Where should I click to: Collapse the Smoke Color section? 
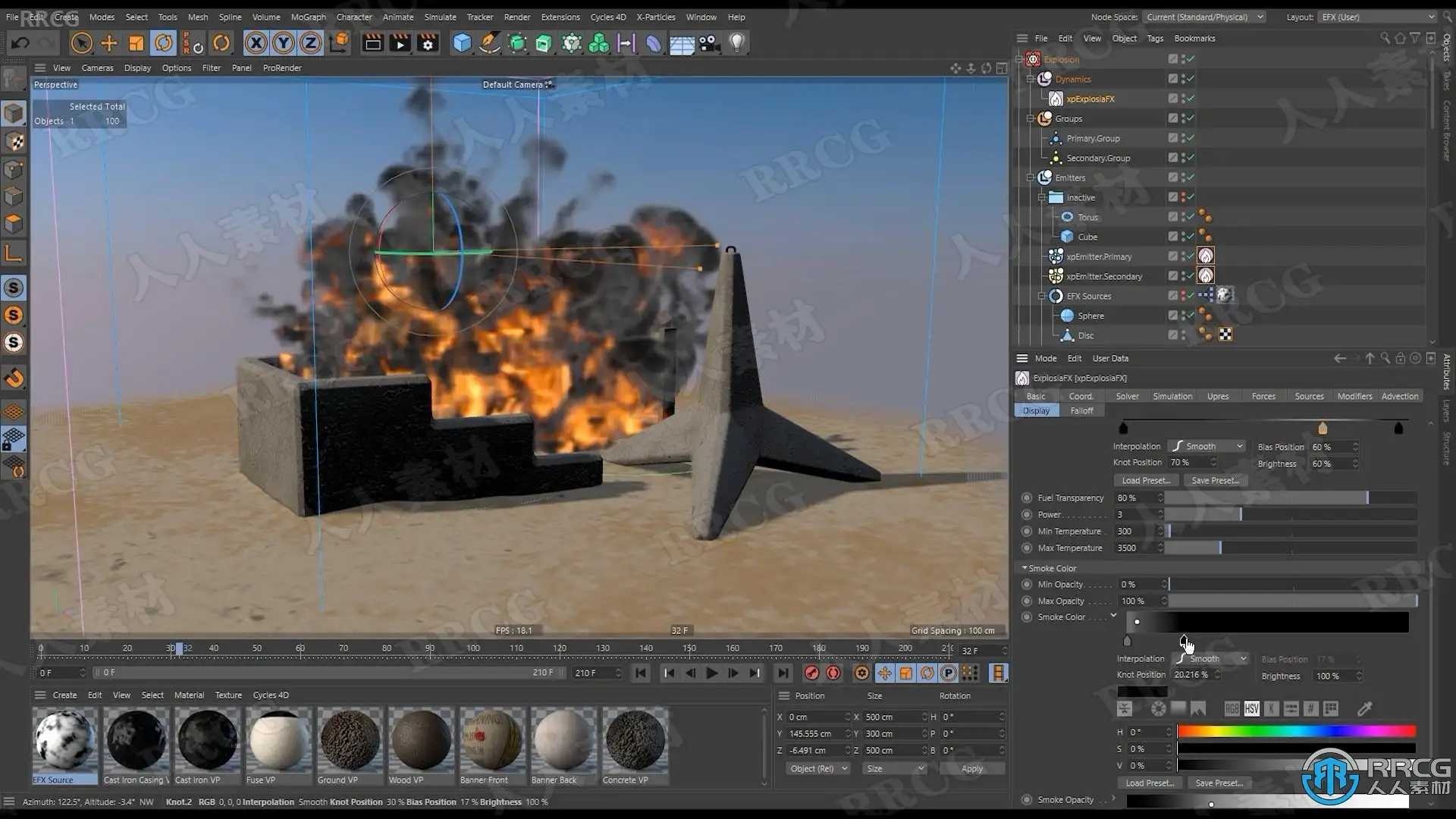point(1025,568)
